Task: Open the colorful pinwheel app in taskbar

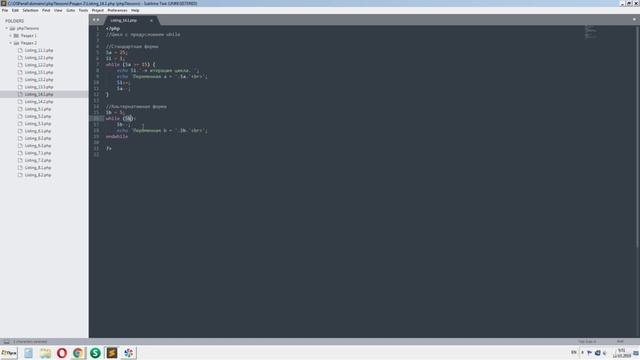Action: (129, 353)
